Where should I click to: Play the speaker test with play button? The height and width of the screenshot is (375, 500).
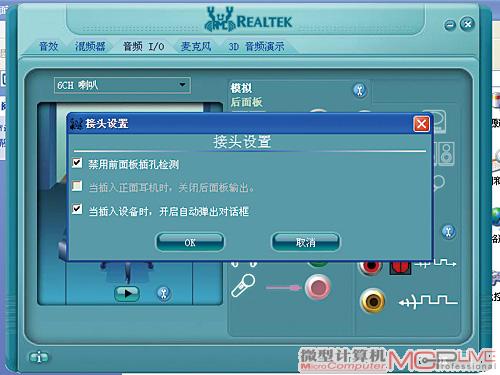[127, 293]
